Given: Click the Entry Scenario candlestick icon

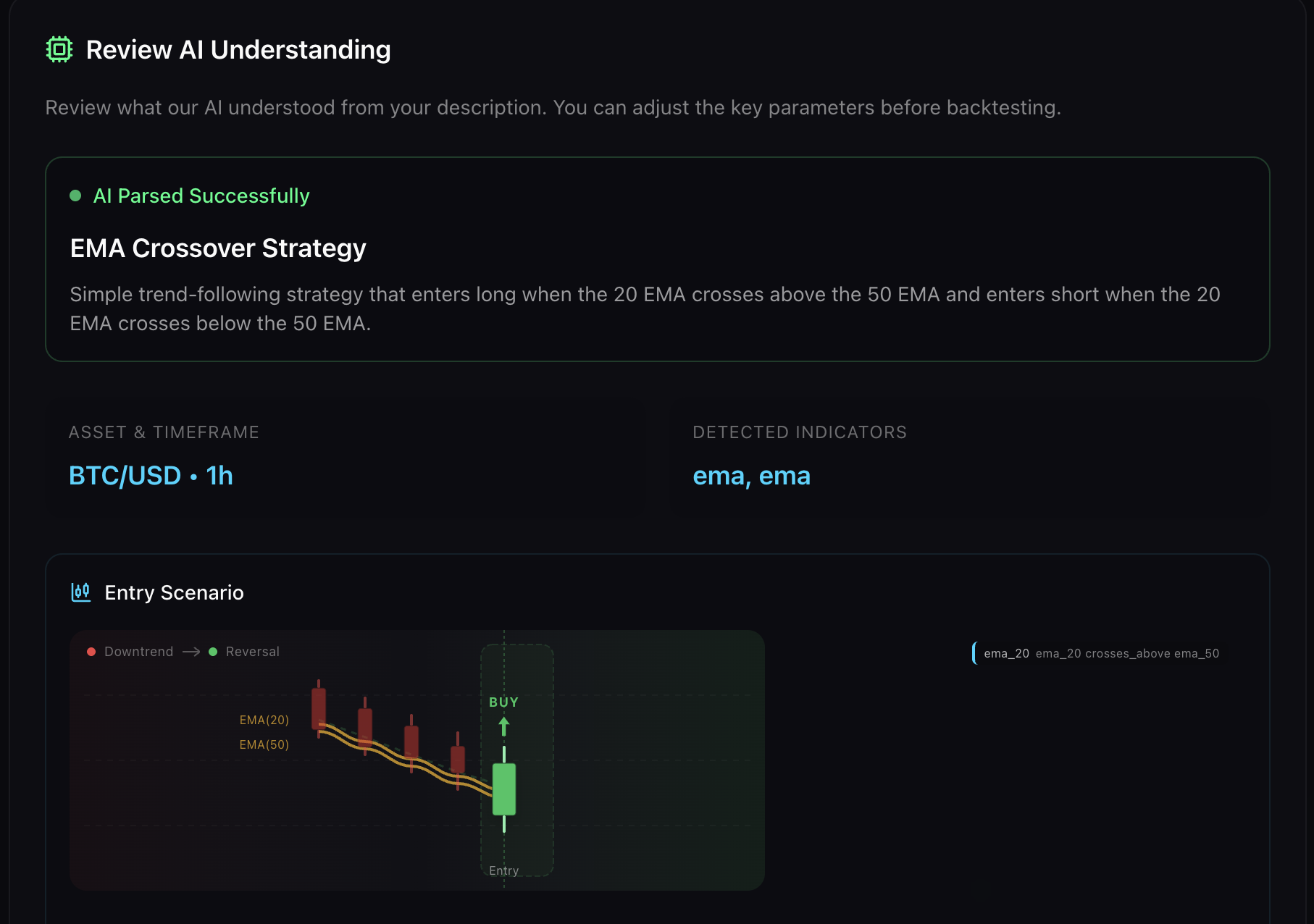Looking at the screenshot, I should (81, 592).
